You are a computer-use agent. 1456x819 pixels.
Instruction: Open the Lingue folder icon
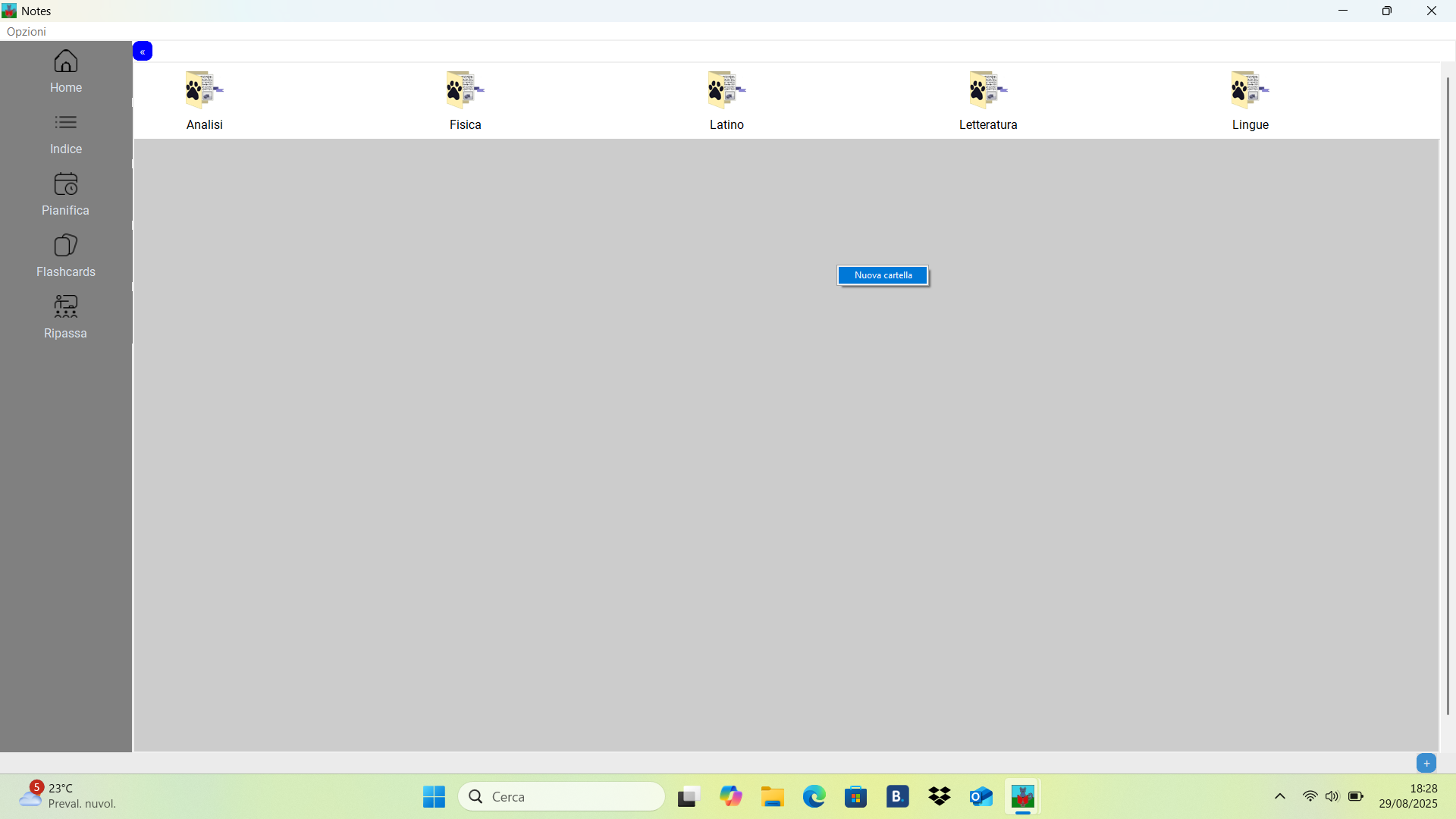1250,90
